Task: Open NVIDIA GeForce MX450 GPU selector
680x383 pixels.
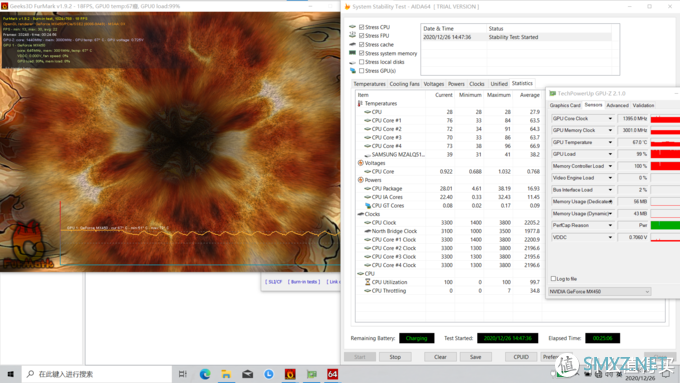Action: 599,291
